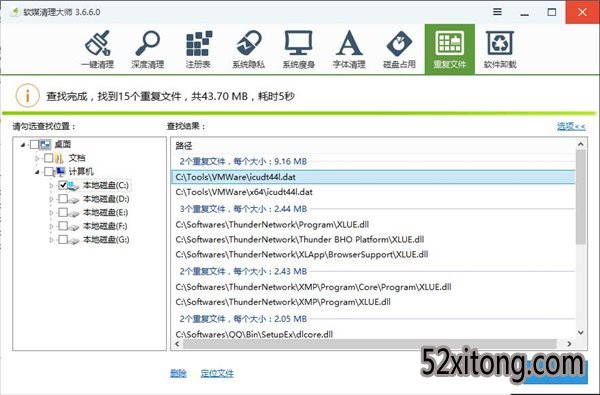Select the 系统隐私 privacy cleanup icon

point(248,49)
